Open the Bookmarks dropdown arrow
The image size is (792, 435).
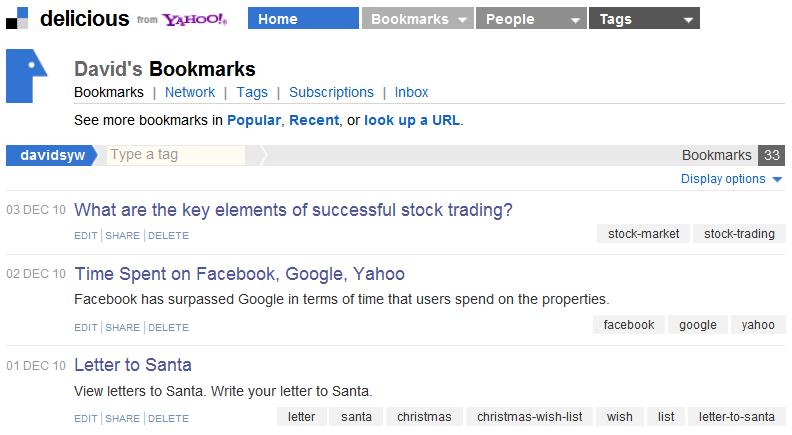point(462,20)
